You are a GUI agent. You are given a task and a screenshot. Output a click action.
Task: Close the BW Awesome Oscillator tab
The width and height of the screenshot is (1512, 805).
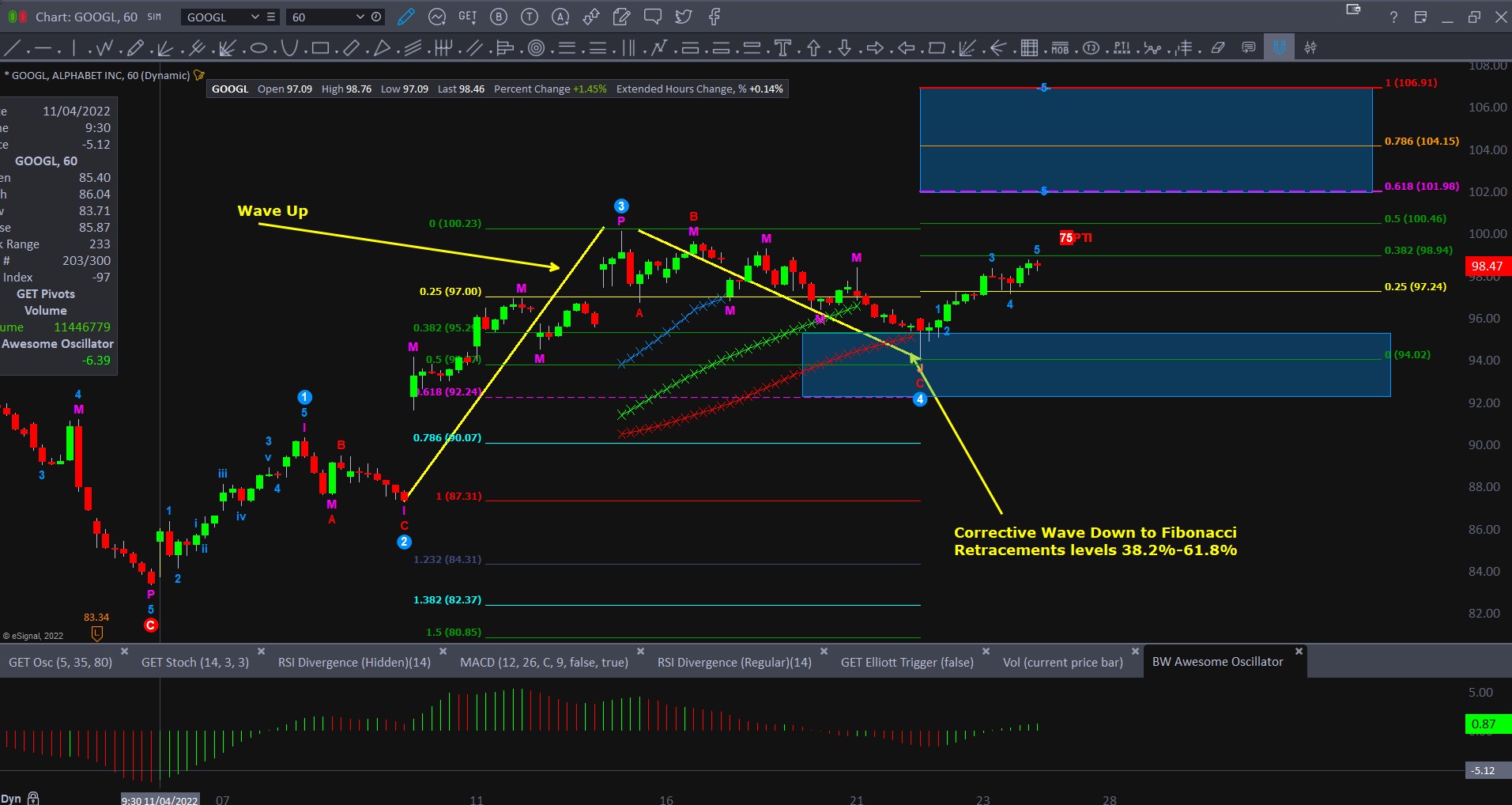[x=1299, y=652]
